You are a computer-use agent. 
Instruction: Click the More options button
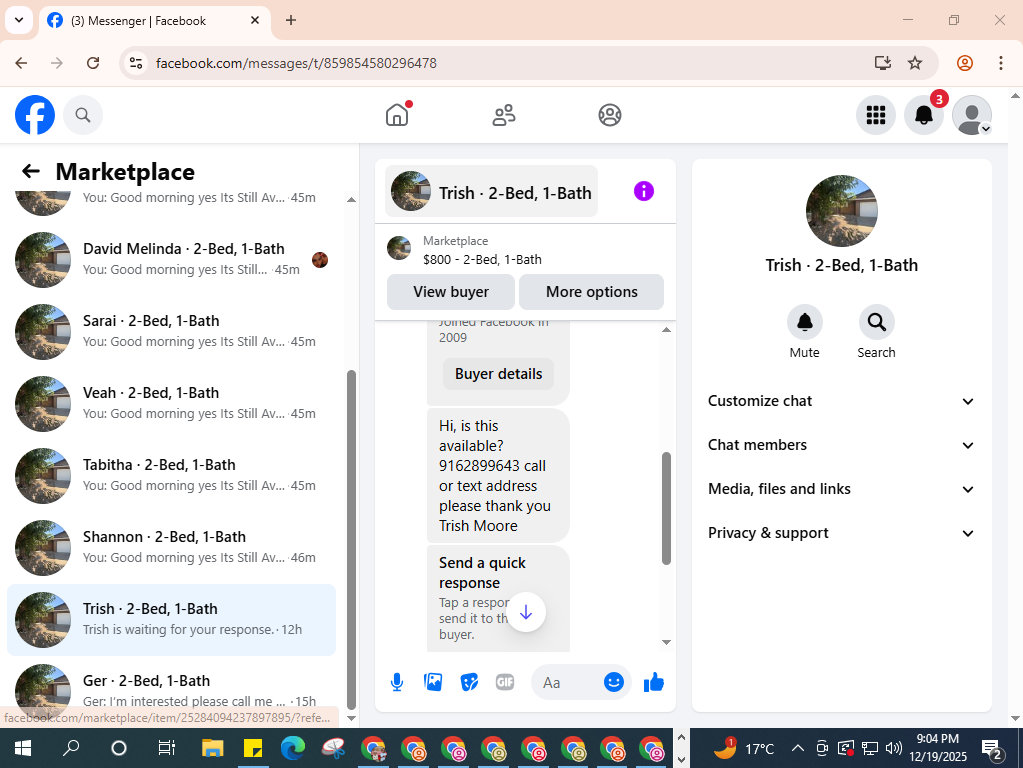pos(592,292)
